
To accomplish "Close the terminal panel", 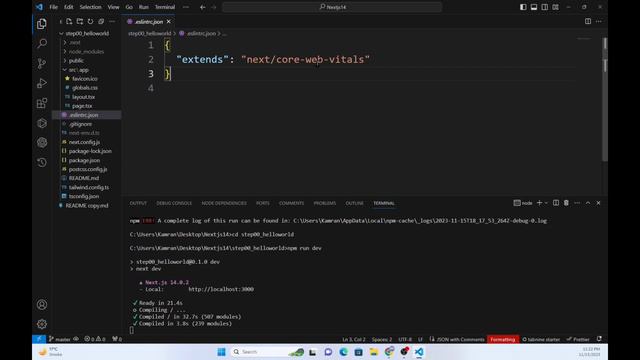I will [598, 203].
